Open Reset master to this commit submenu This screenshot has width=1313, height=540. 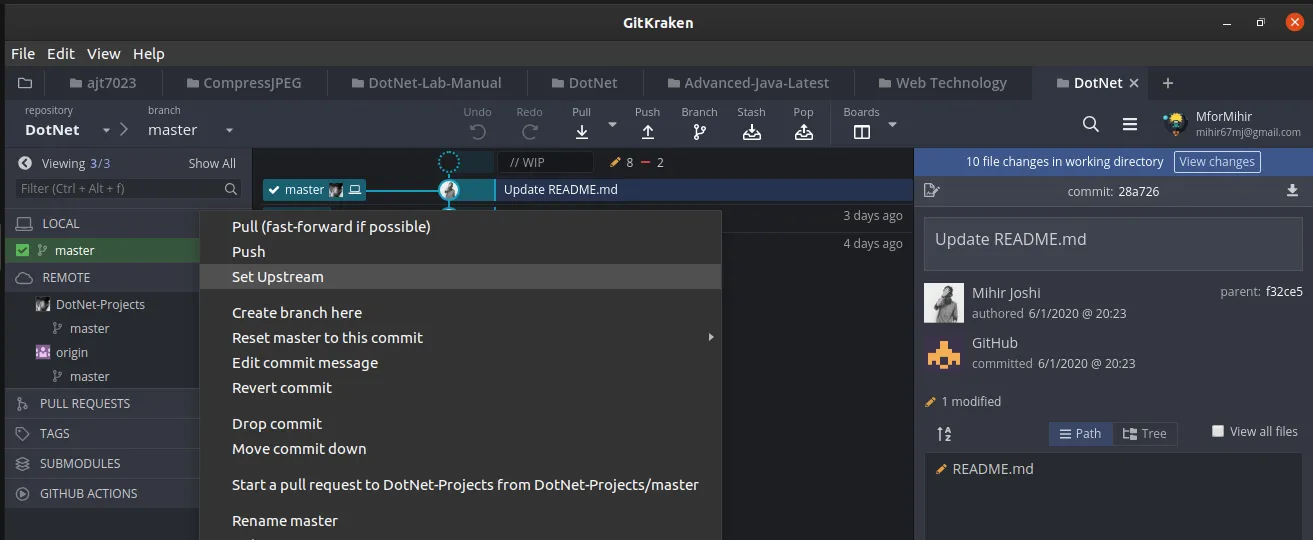(x=460, y=338)
